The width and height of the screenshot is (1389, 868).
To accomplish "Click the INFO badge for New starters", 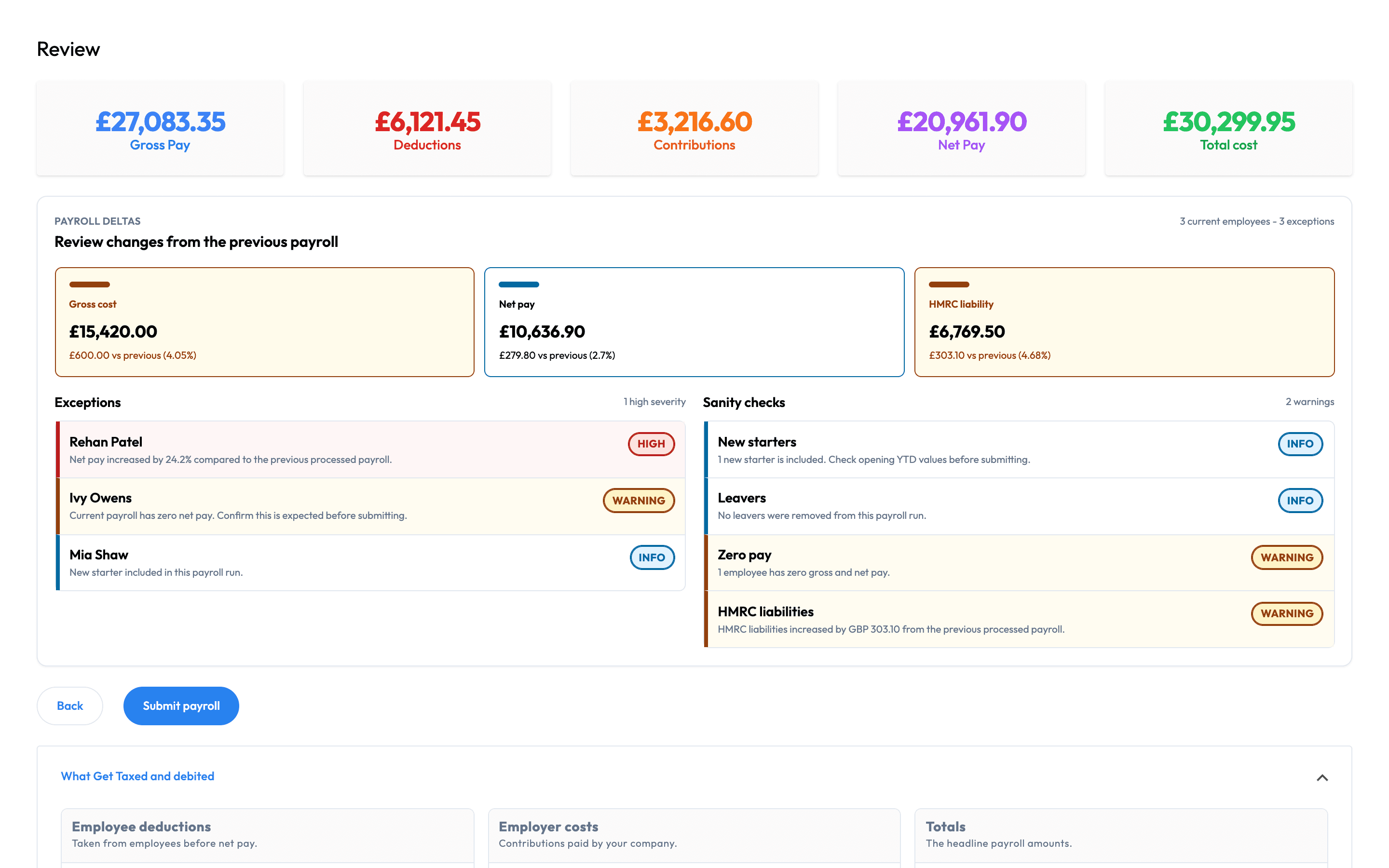I will [x=1300, y=444].
